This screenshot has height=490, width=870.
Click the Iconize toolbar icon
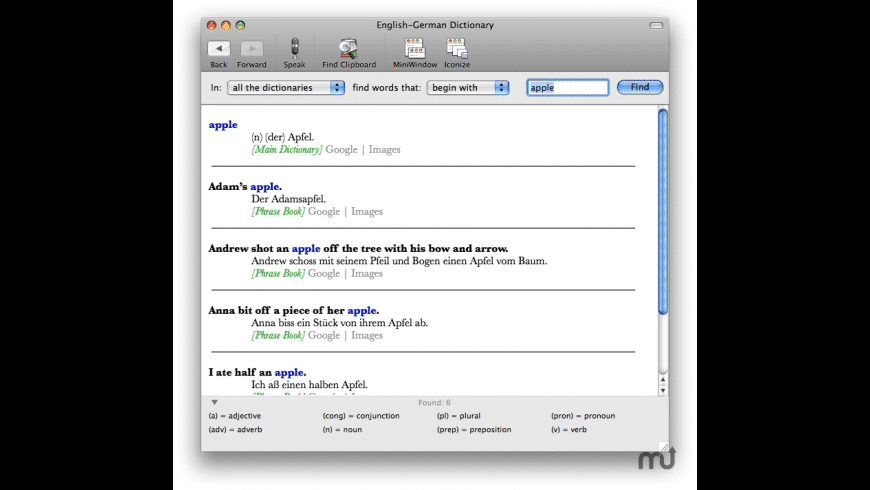coord(457,48)
